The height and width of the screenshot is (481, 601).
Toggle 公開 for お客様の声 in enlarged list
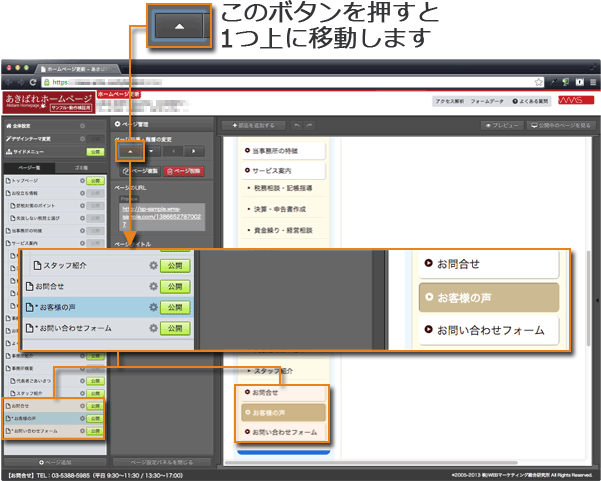[x=175, y=307]
